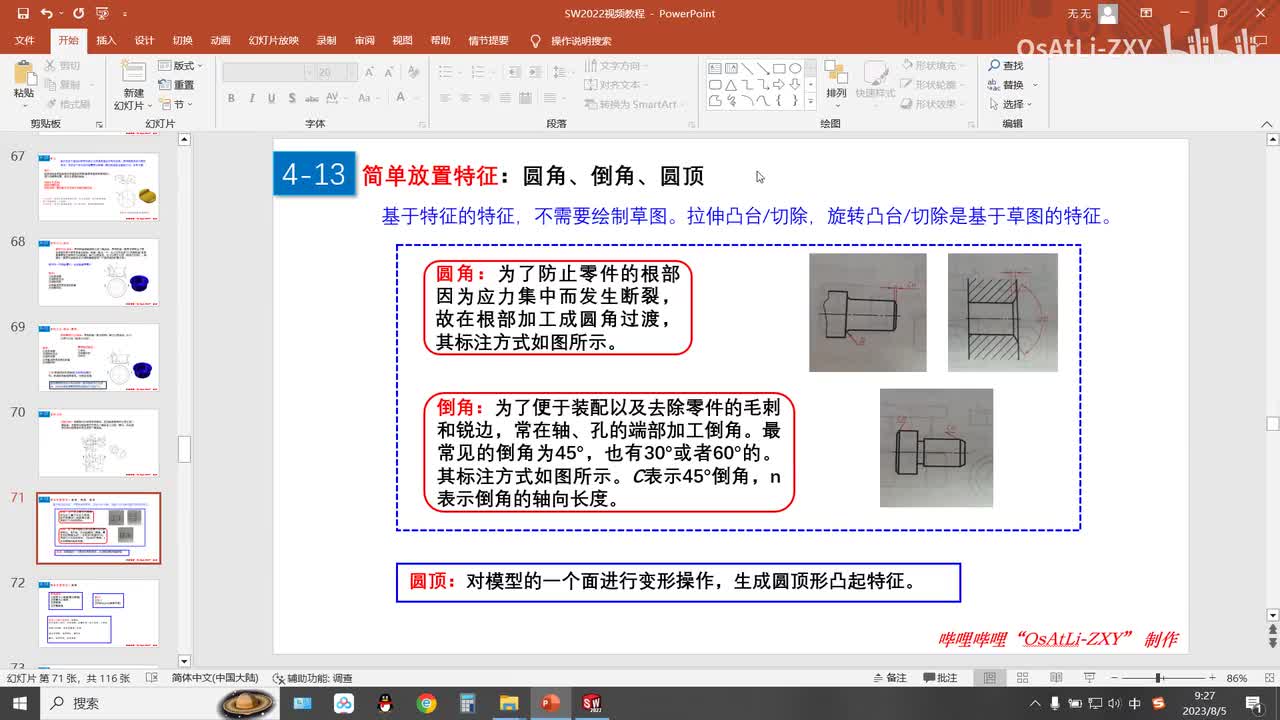Expand the shapes gallery more button
This screenshot has height=720, width=1280.
pos(810,101)
